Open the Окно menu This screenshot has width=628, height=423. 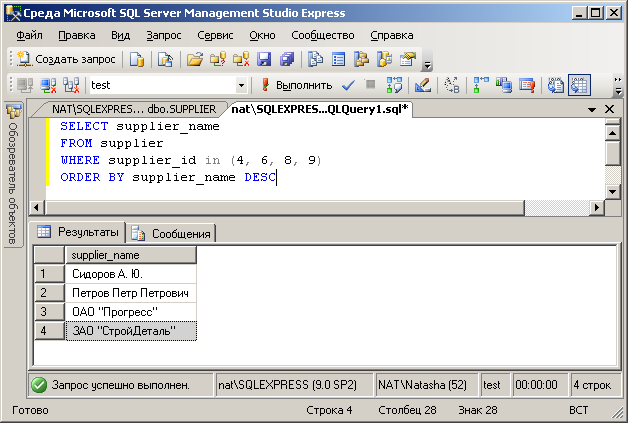pos(262,35)
